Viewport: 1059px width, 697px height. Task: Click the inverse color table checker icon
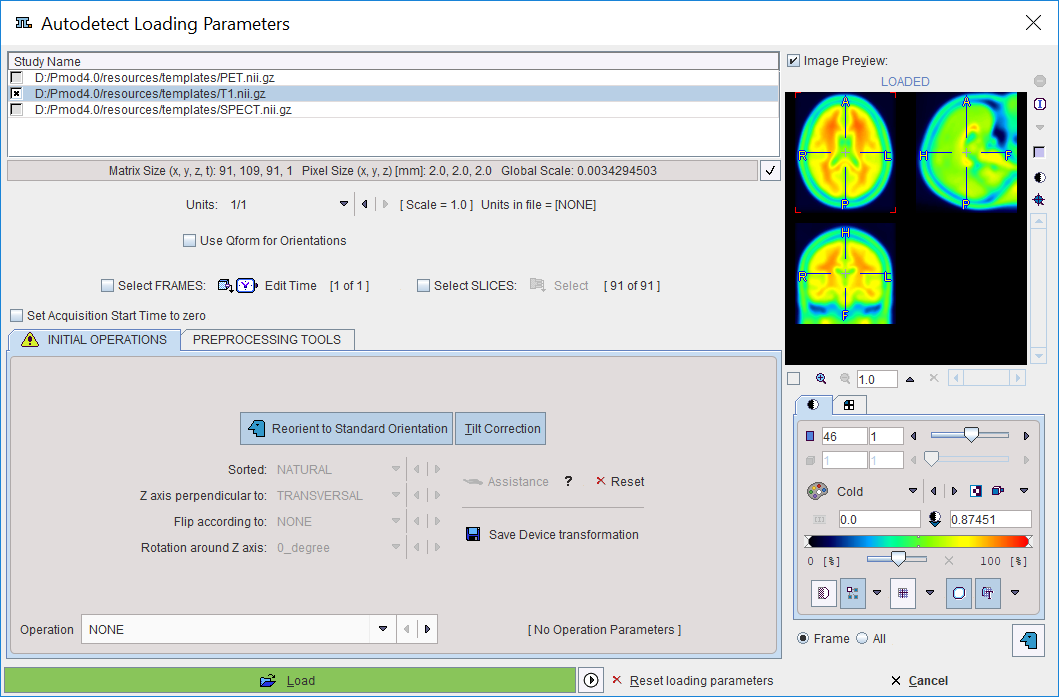[x=976, y=491]
